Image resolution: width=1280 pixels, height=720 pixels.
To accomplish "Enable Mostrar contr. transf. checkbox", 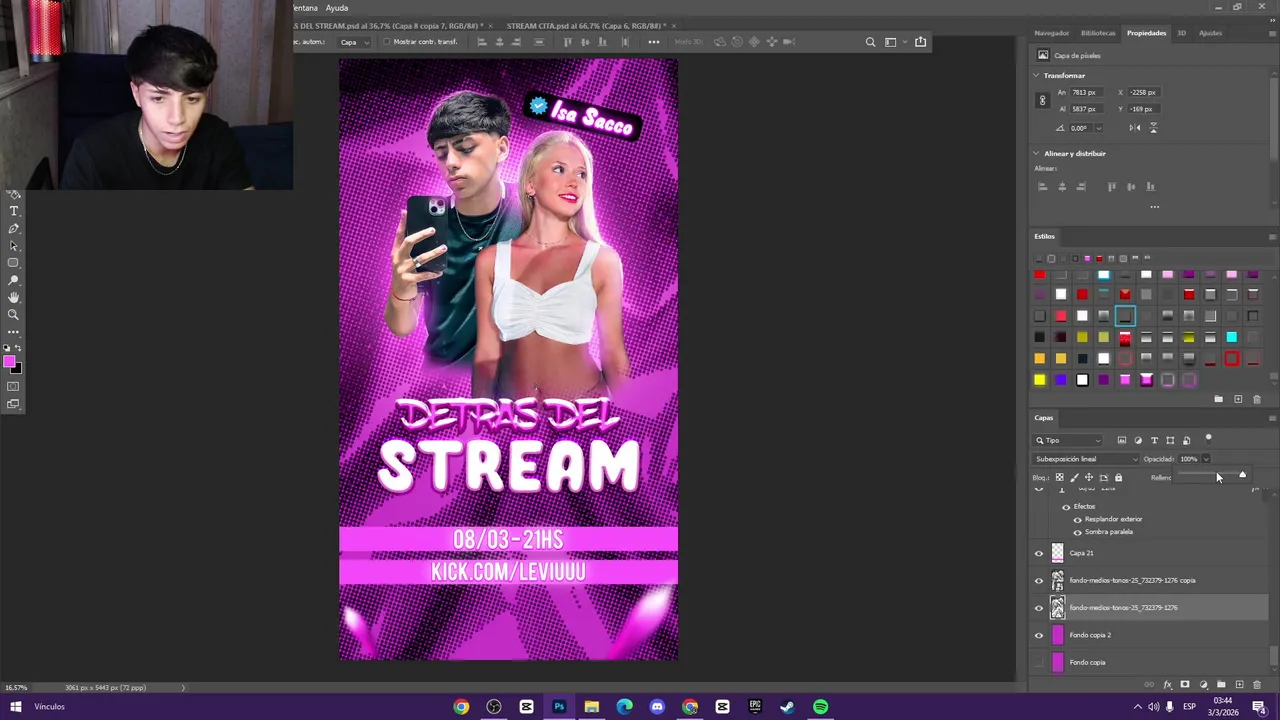I will [387, 42].
